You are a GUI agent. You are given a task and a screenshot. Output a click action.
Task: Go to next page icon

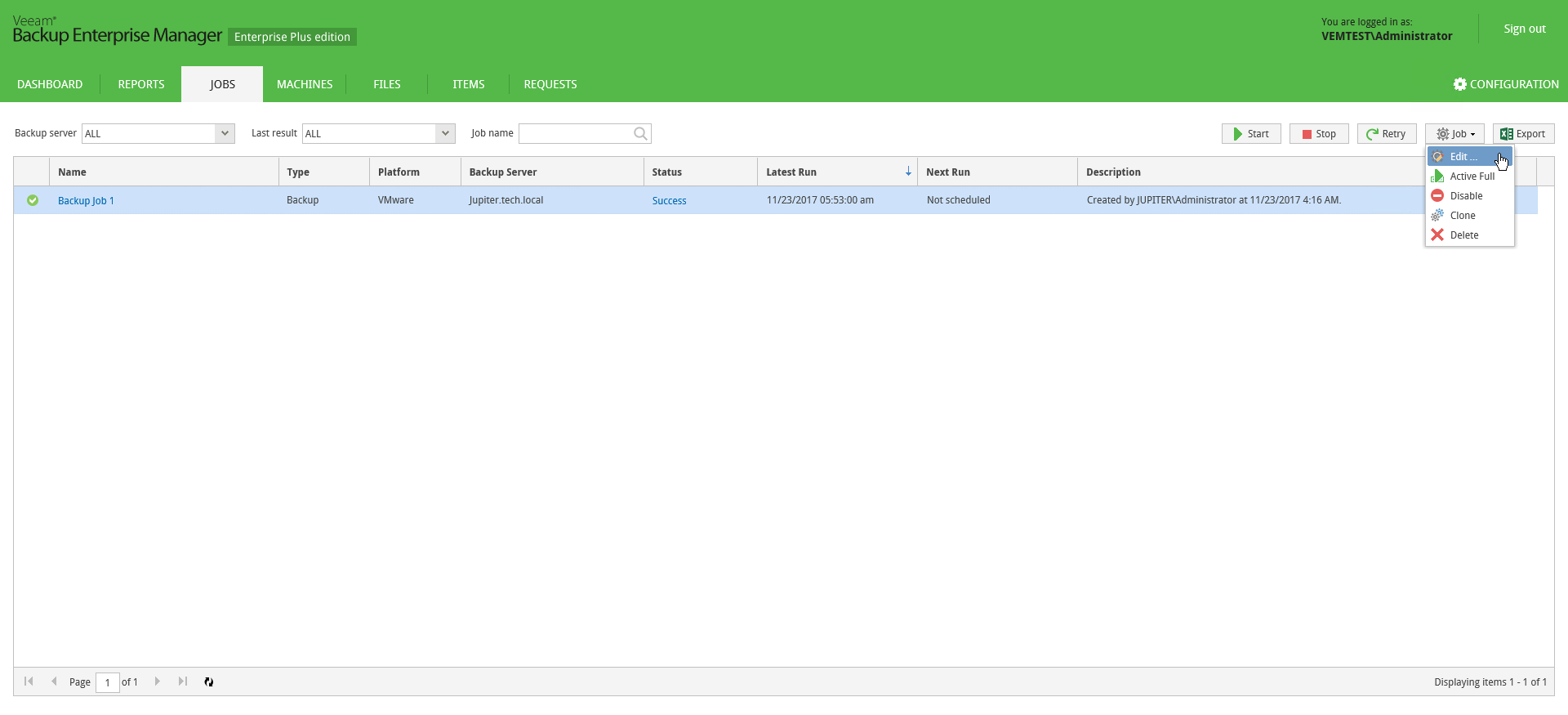[158, 681]
